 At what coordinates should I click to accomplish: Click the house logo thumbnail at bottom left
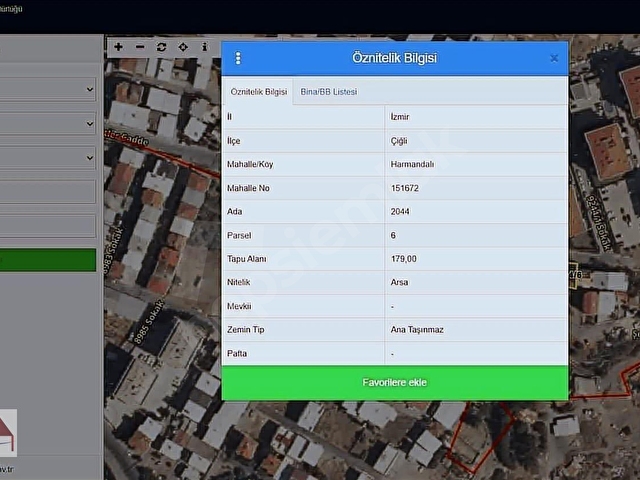[8, 433]
